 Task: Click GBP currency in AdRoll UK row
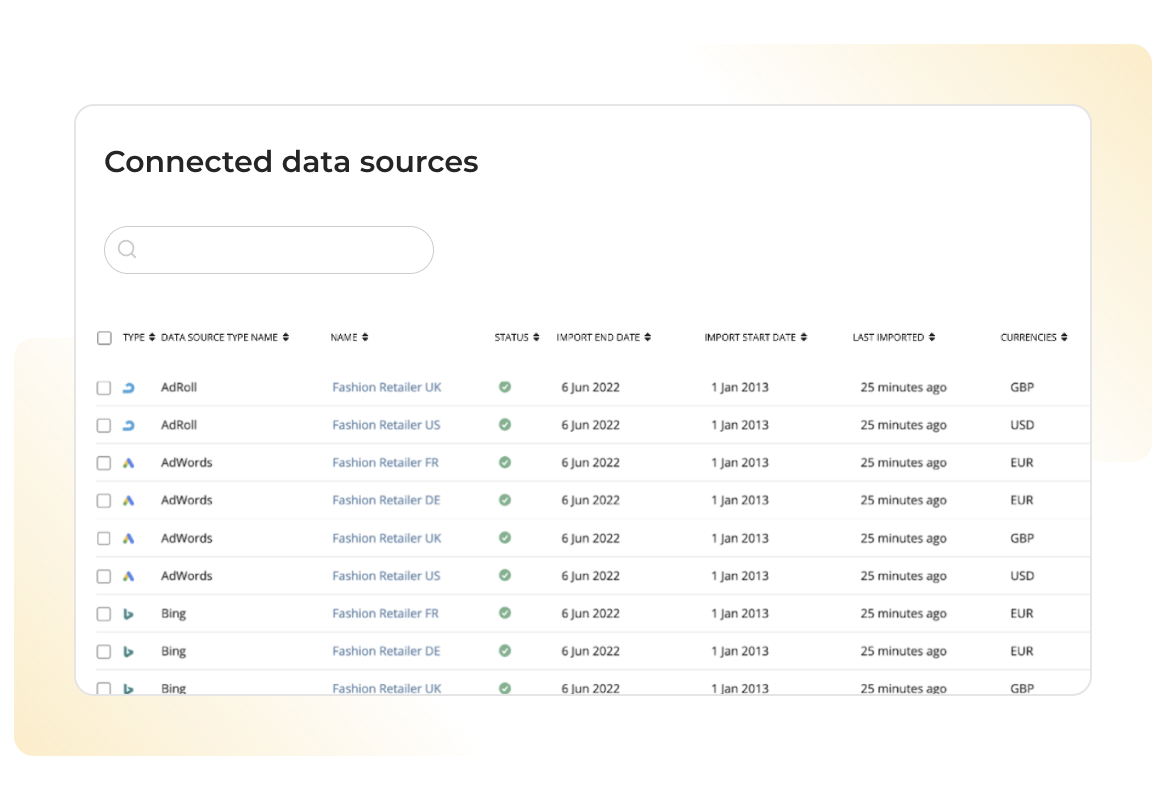point(1022,387)
